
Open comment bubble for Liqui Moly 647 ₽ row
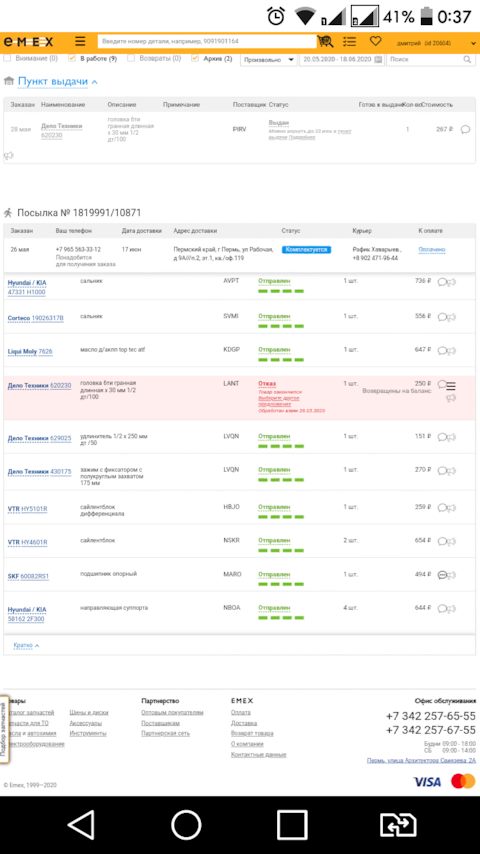[442, 350]
